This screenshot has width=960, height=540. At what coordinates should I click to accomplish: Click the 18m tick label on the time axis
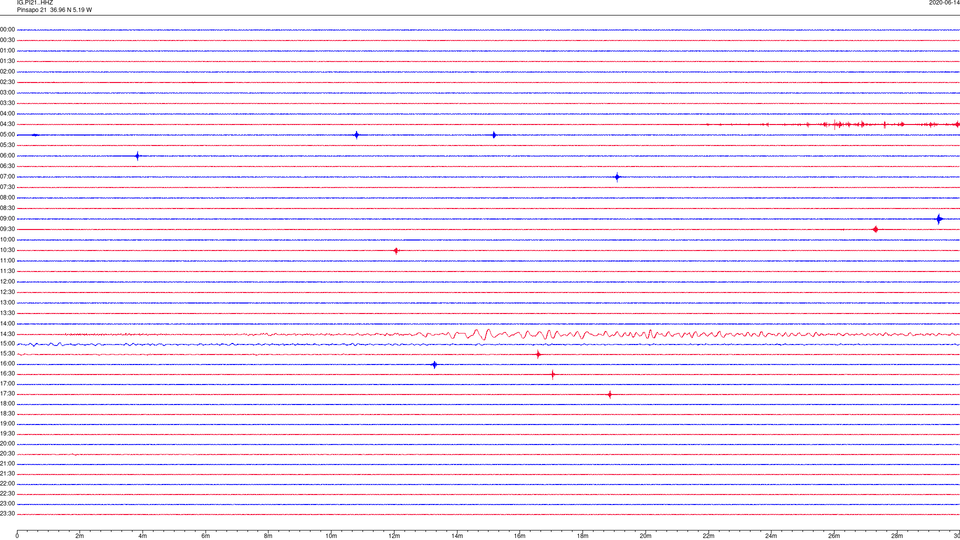583,536
